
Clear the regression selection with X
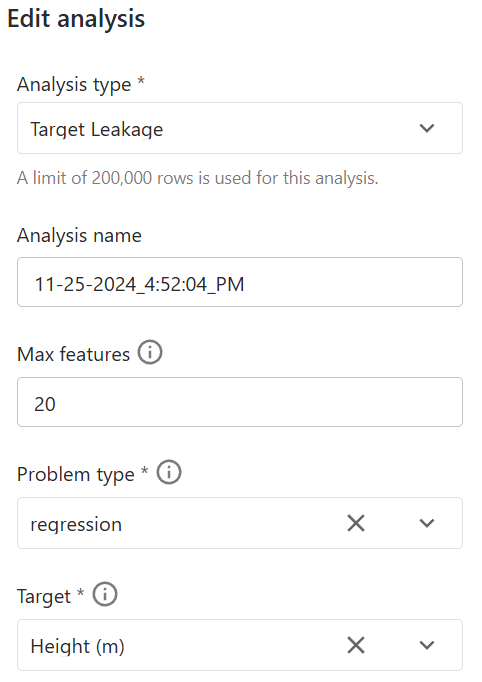click(x=356, y=523)
